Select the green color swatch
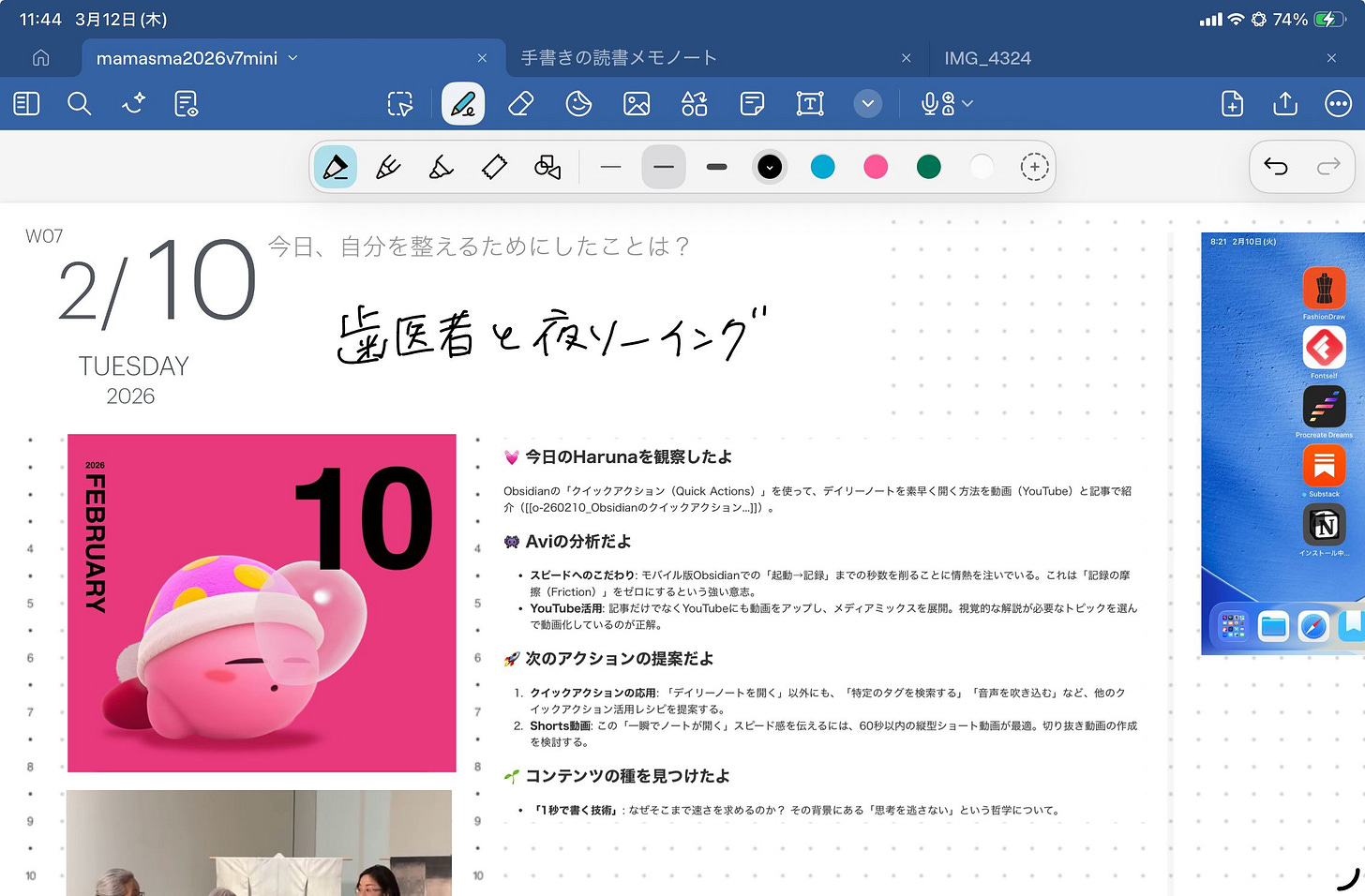This screenshot has height=896, width=1365. 928,167
